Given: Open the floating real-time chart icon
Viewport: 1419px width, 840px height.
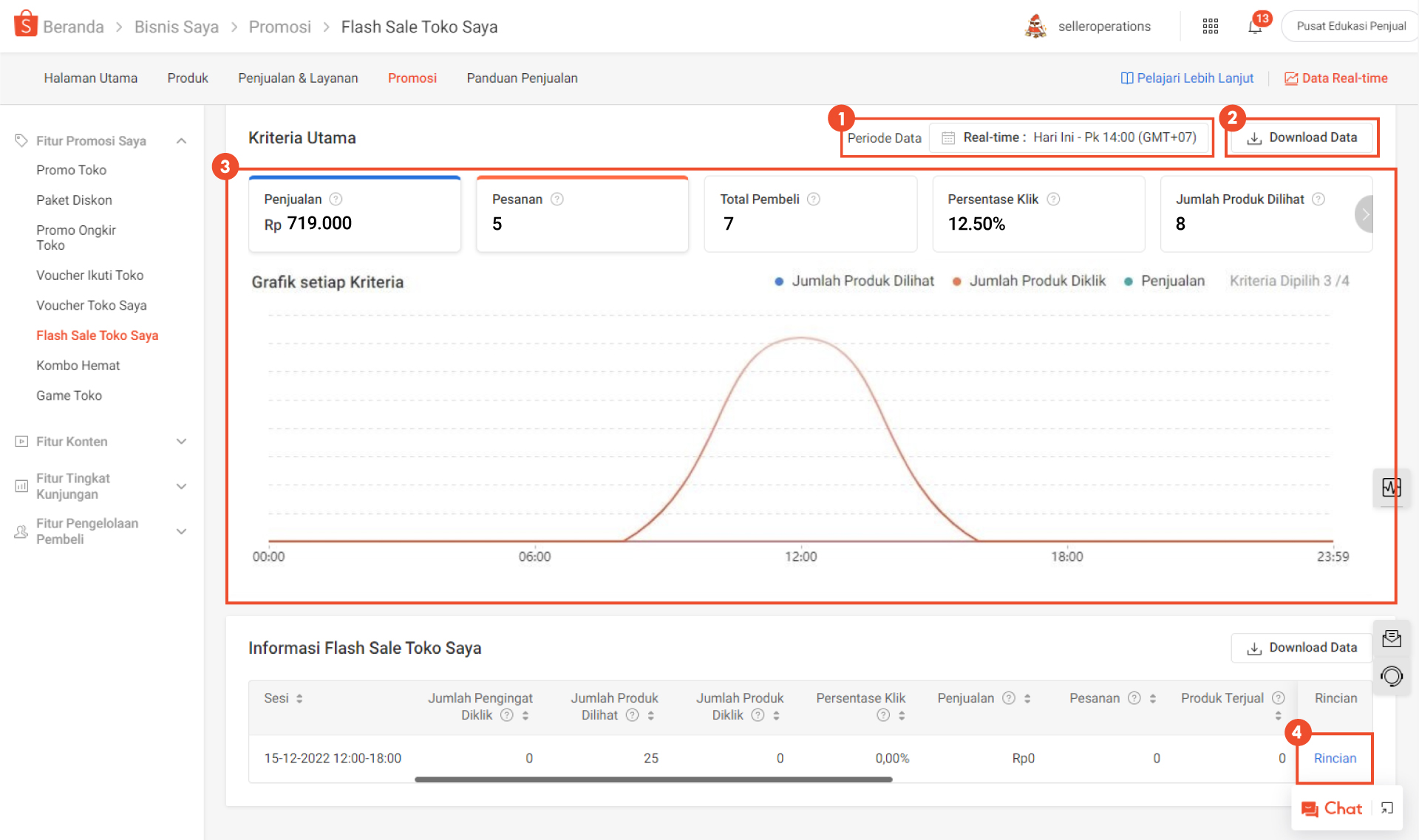Looking at the screenshot, I should 1391,488.
